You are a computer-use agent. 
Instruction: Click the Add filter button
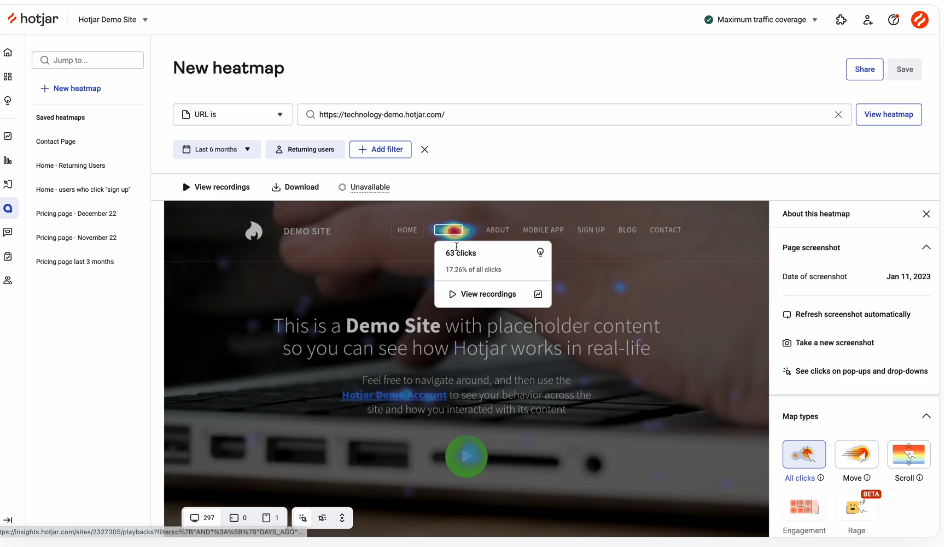coord(380,149)
